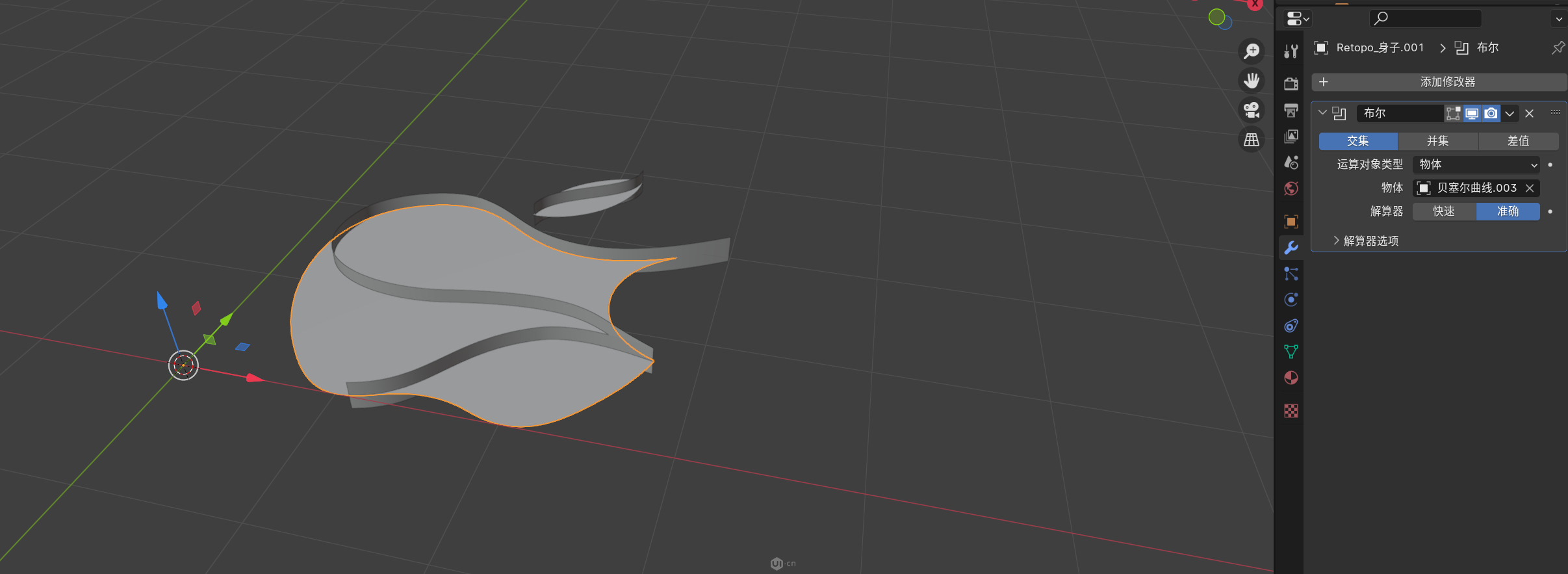Click the 添加修改器 add modifier button

coord(1439,82)
